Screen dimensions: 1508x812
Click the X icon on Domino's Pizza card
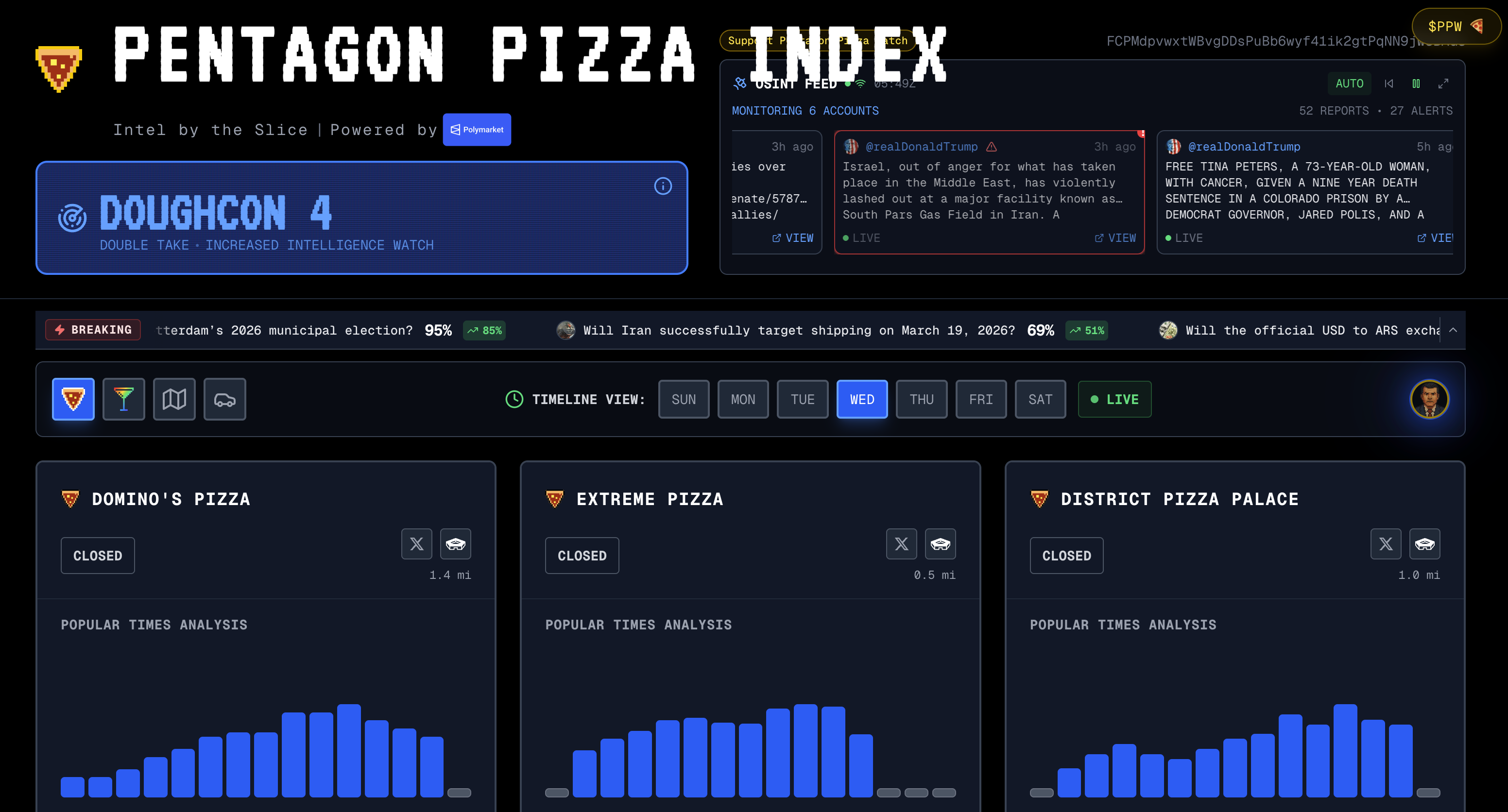(416, 543)
